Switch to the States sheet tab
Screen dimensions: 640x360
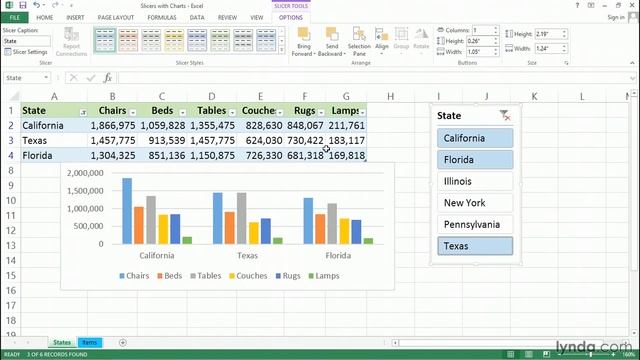coord(62,342)
